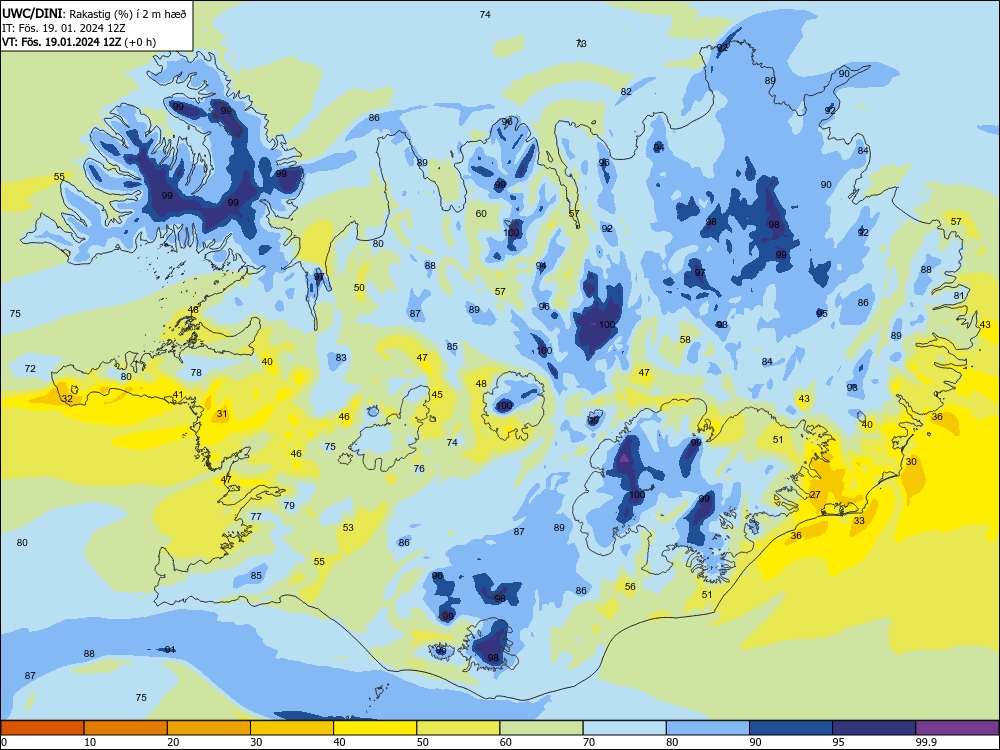Viewport: 1000px width, 750px height.
Task: Click the light green 60–70 legend block
Action: pyautogui.click(x=541, y=728)
